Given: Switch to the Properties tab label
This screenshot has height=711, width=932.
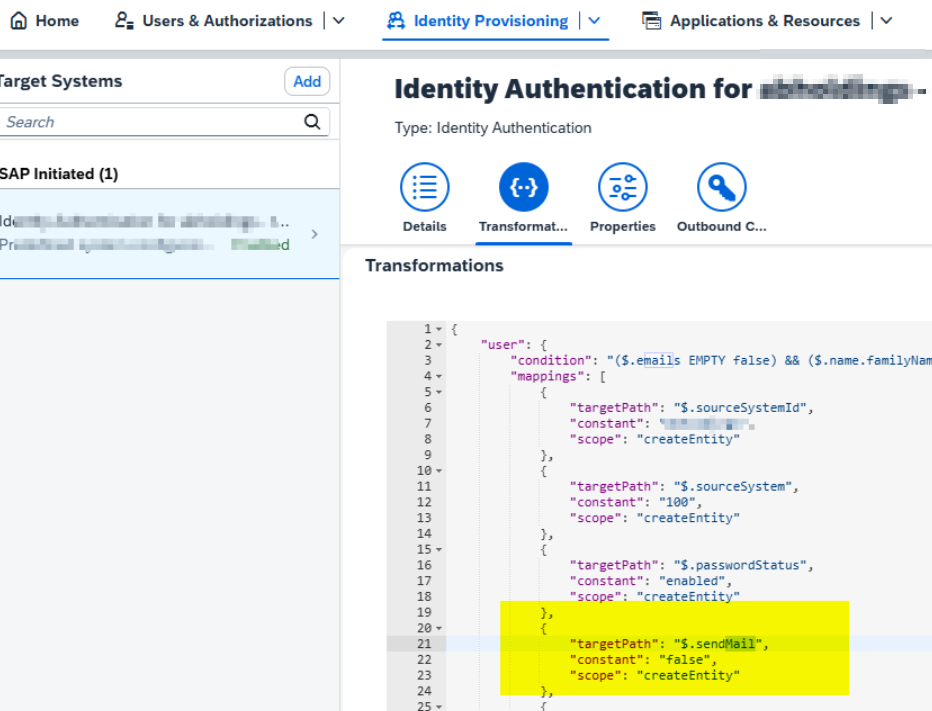Looking at the screenshot, I should (x=622, y=226).
